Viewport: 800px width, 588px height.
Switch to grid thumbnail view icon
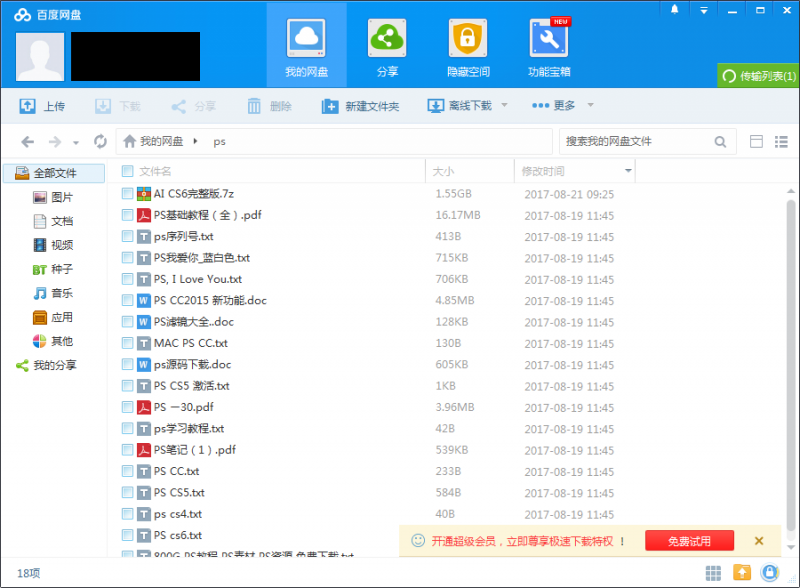713,573
